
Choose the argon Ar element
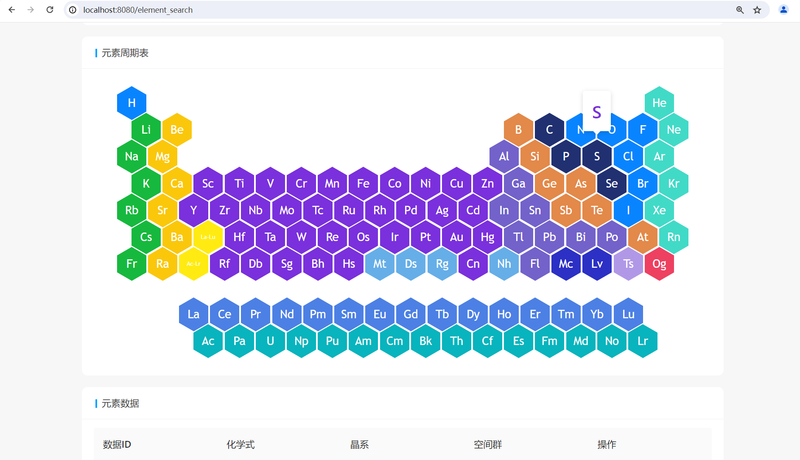pyautogui.click(x=659, y=157)
